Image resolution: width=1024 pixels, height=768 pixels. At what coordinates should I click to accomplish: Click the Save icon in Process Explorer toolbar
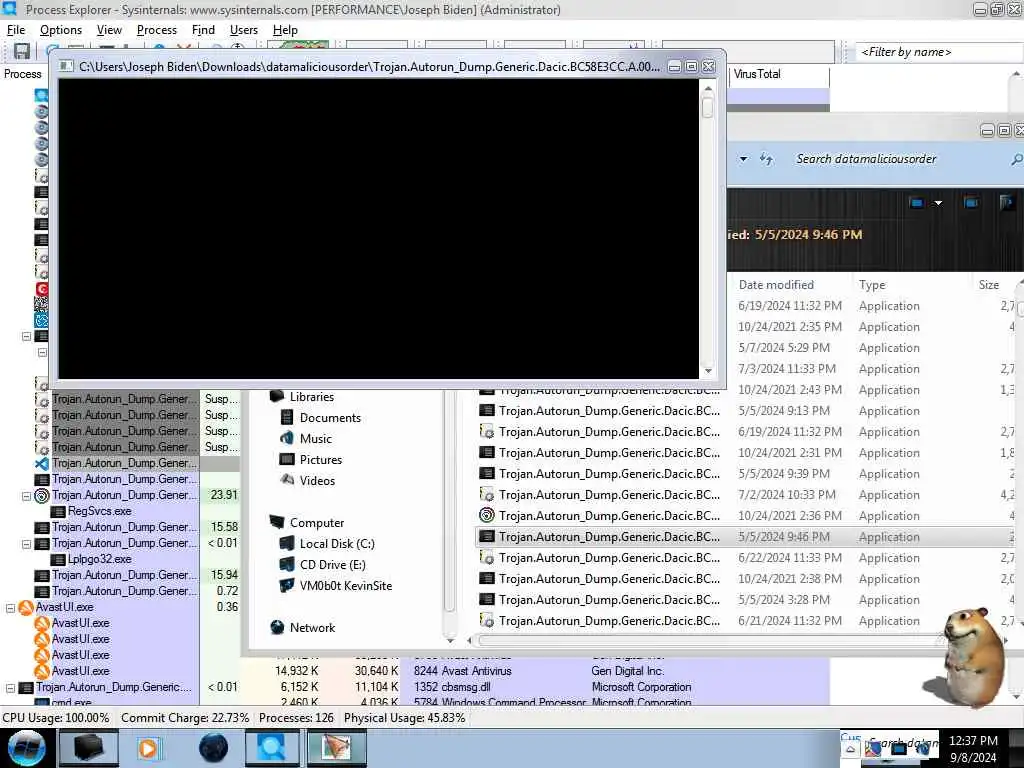click(x=22, y=52)
